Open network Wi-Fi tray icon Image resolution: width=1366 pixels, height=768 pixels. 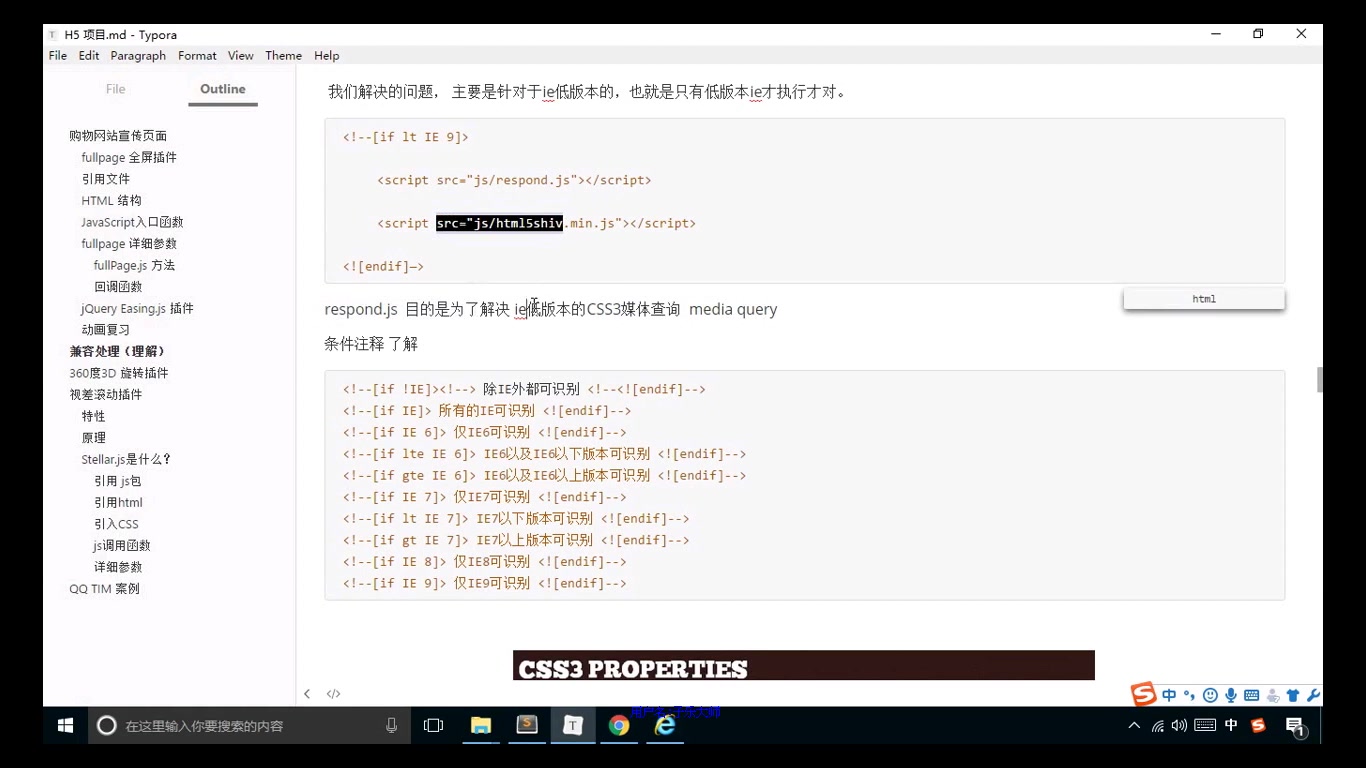(1157, 726)
